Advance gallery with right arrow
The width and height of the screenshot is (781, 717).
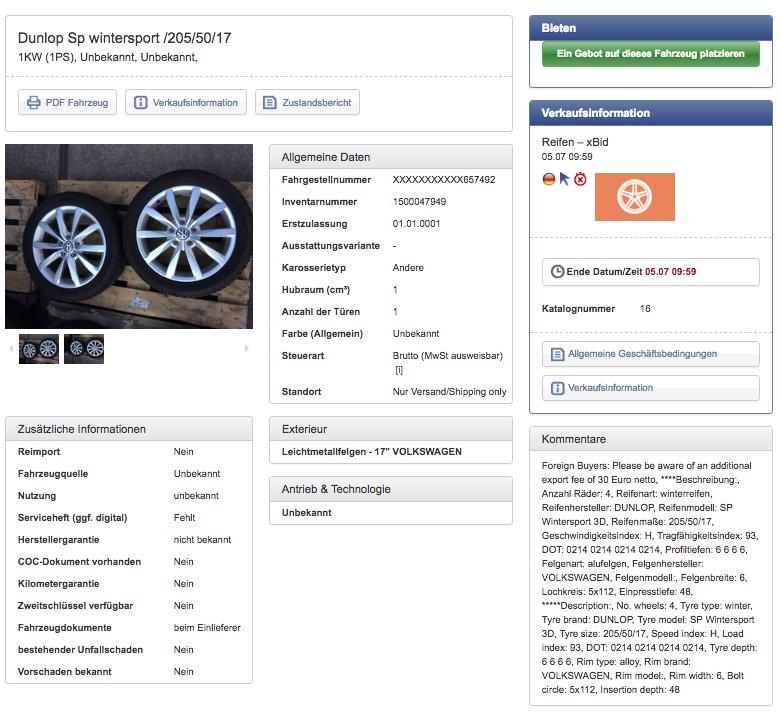(247, 348)
